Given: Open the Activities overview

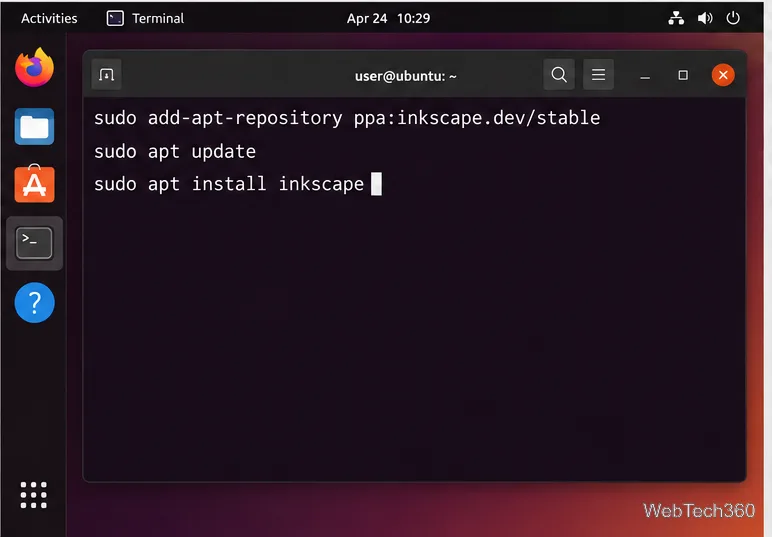Looking at the screenshot, I should tap(49, 18).
